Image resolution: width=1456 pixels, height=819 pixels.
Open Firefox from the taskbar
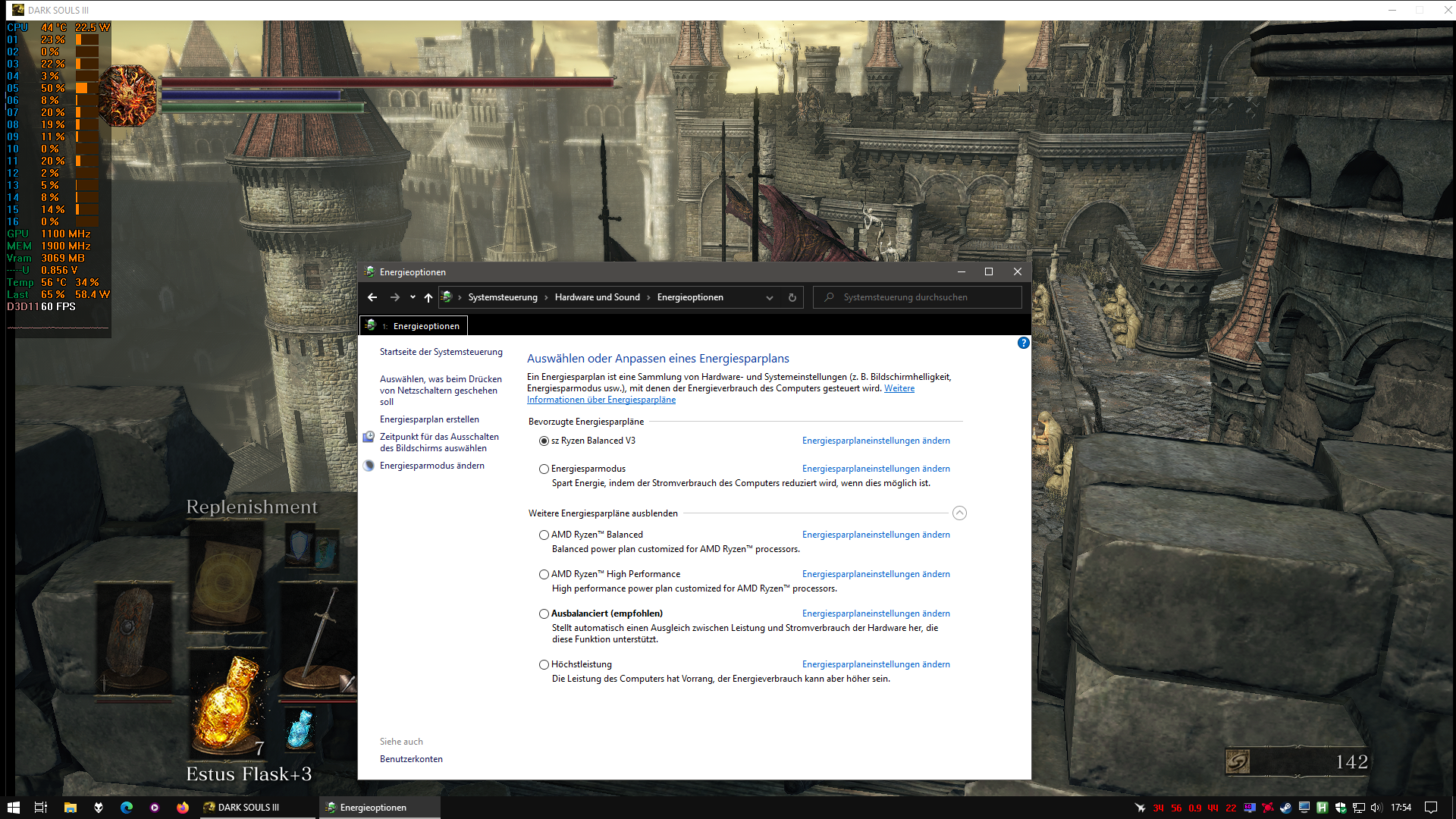(183, 808)
